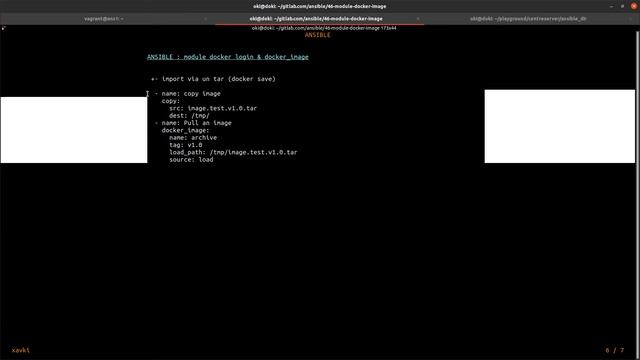Close the vagrant terminal tab
Image resolution: width=640 pixels, height=360 pixels.
[x=205, y=19]
